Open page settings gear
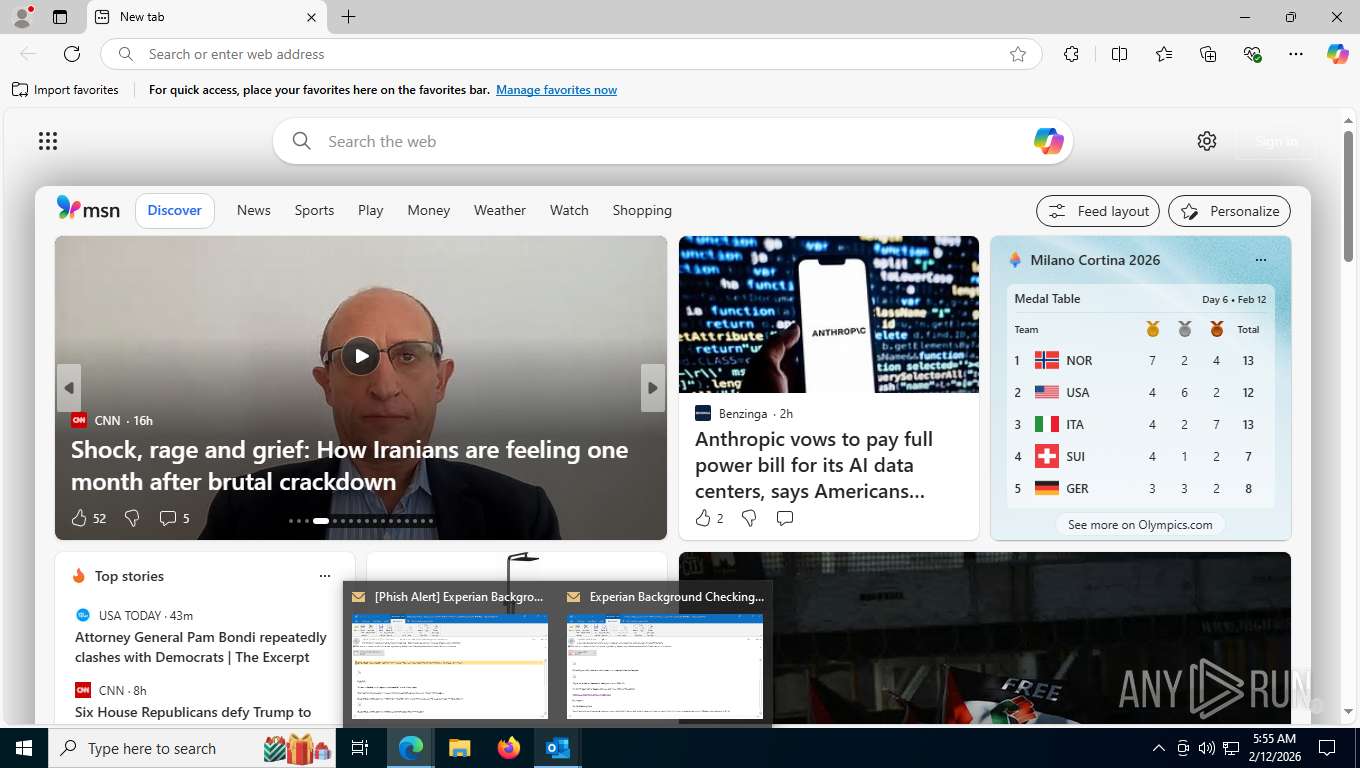 click(1207, 141)
